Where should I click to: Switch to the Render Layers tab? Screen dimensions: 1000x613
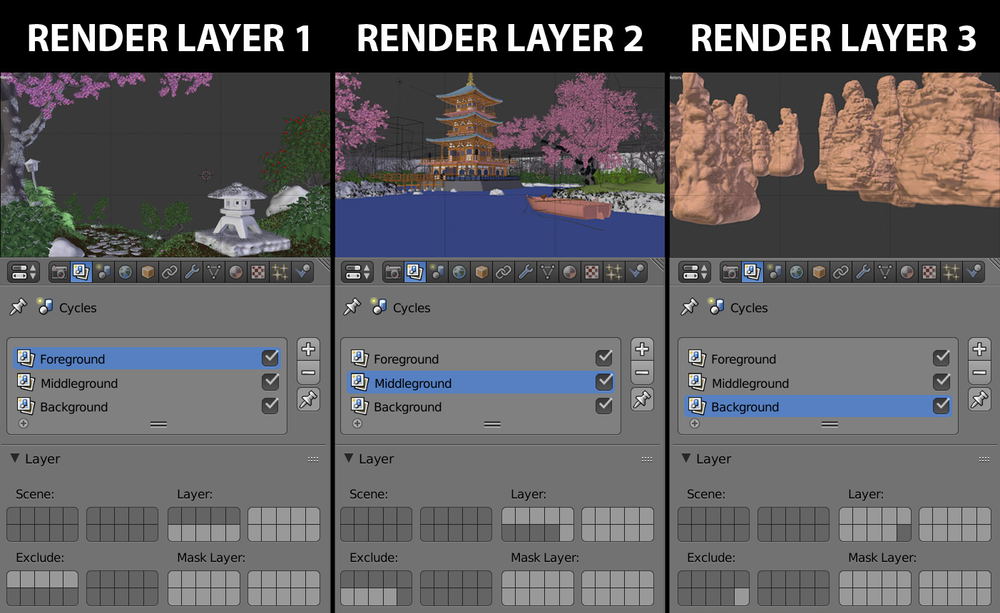coord(80,271)
